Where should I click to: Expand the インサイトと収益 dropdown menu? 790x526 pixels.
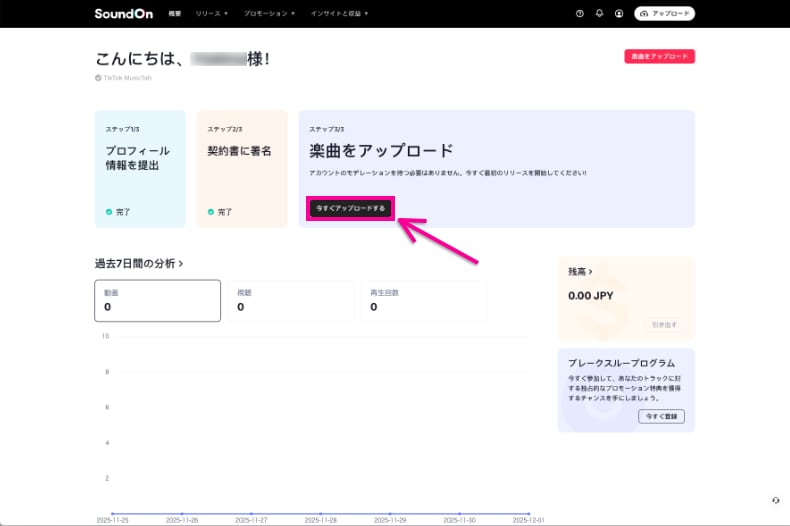[339, 14]
